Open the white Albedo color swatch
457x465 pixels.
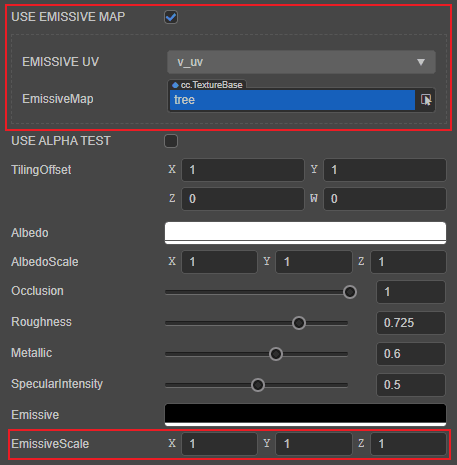point(305,233)
